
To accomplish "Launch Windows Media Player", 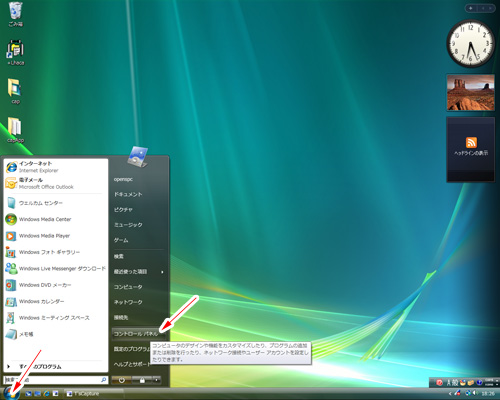I will click(56, 236).
